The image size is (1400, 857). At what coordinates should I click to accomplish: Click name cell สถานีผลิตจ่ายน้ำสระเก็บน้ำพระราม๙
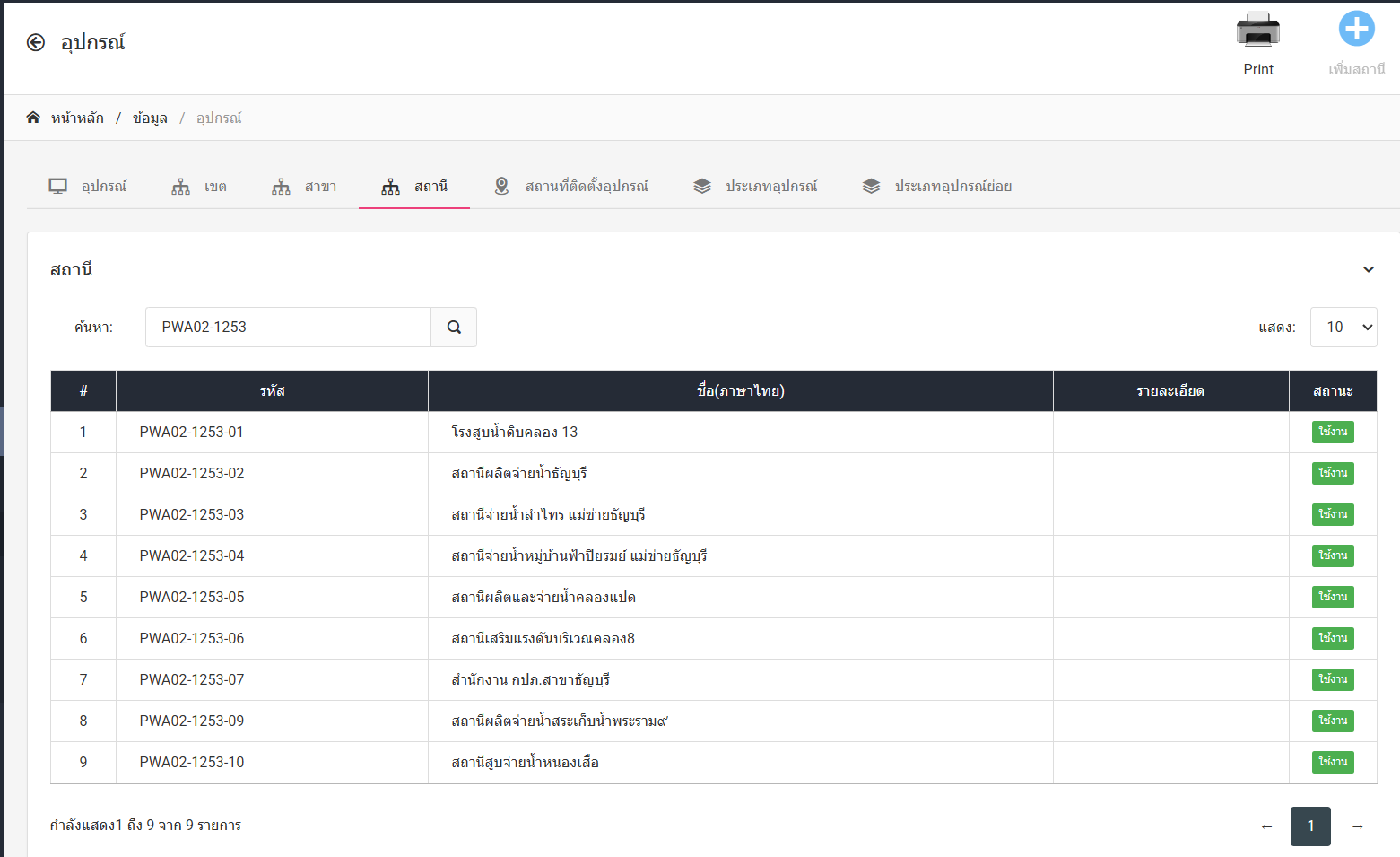[x=741, y=721]
